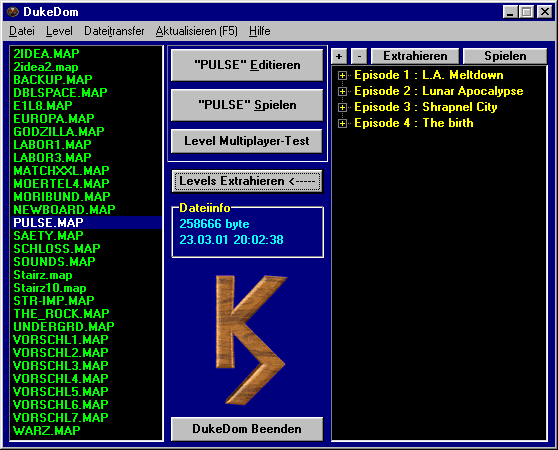Screen dimensions: 558x450
Task: Maximize the DukeDom window
Action: coord(526,12)
